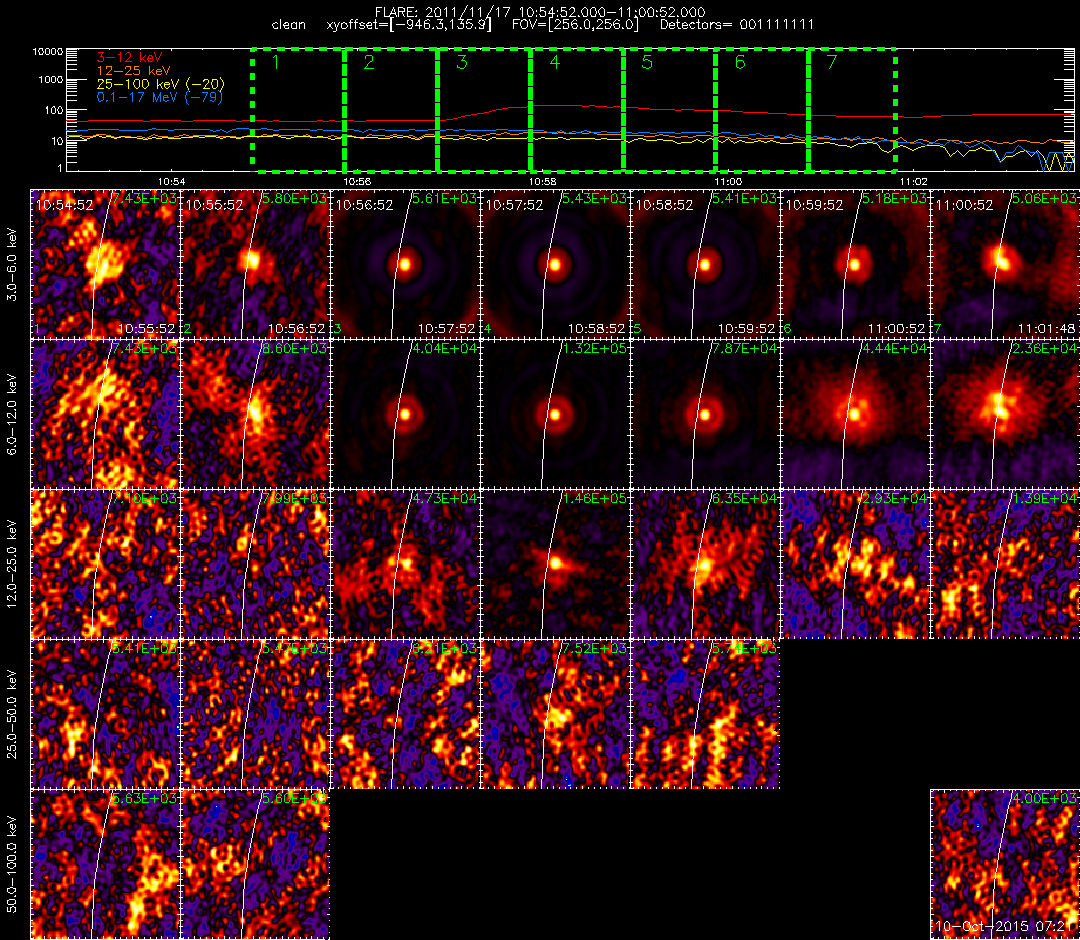This screenshot has width=1080, height=940.
Task: Click the '50.0-100.0 keV' row label
Action: click(12, 864)
